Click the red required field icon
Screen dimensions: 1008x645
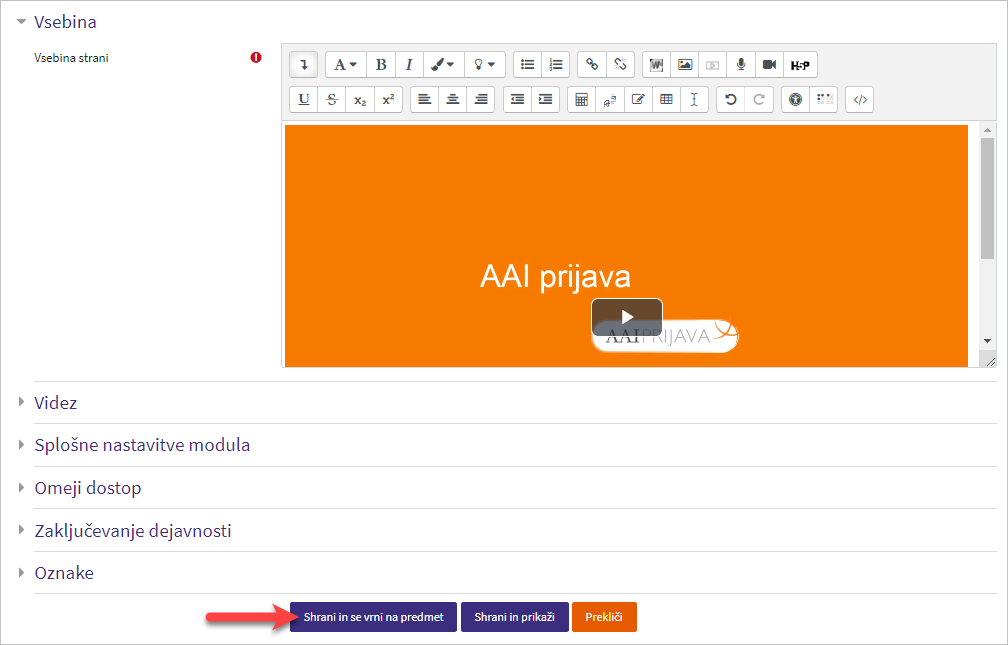pos(256,57)
